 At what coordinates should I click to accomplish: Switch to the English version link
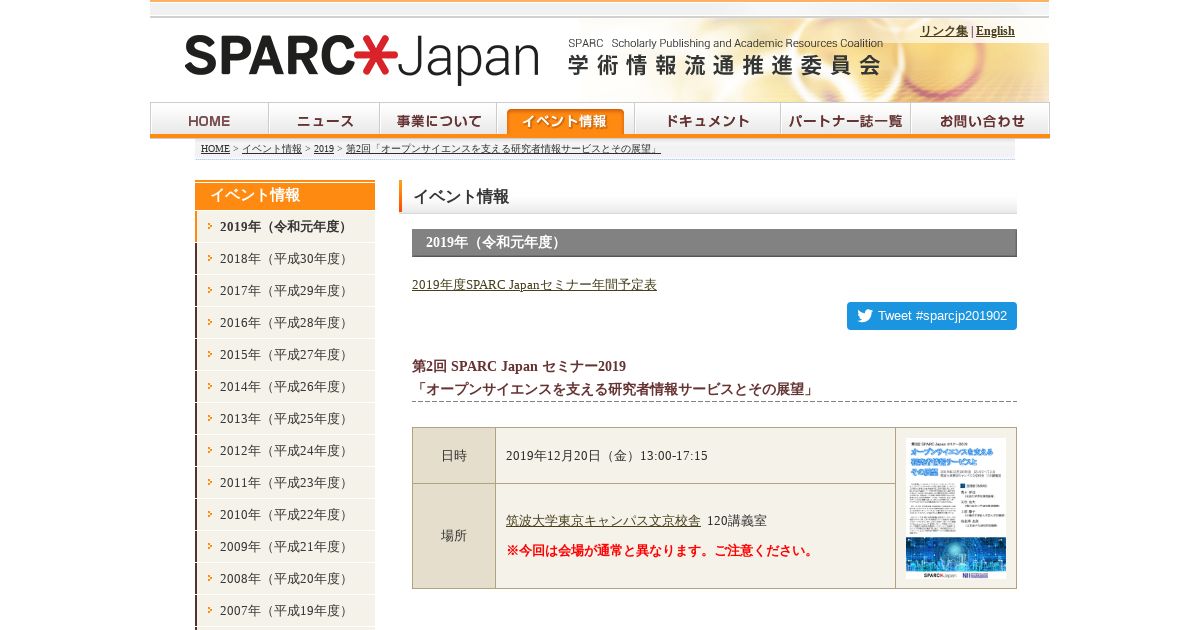pos(995,31)
